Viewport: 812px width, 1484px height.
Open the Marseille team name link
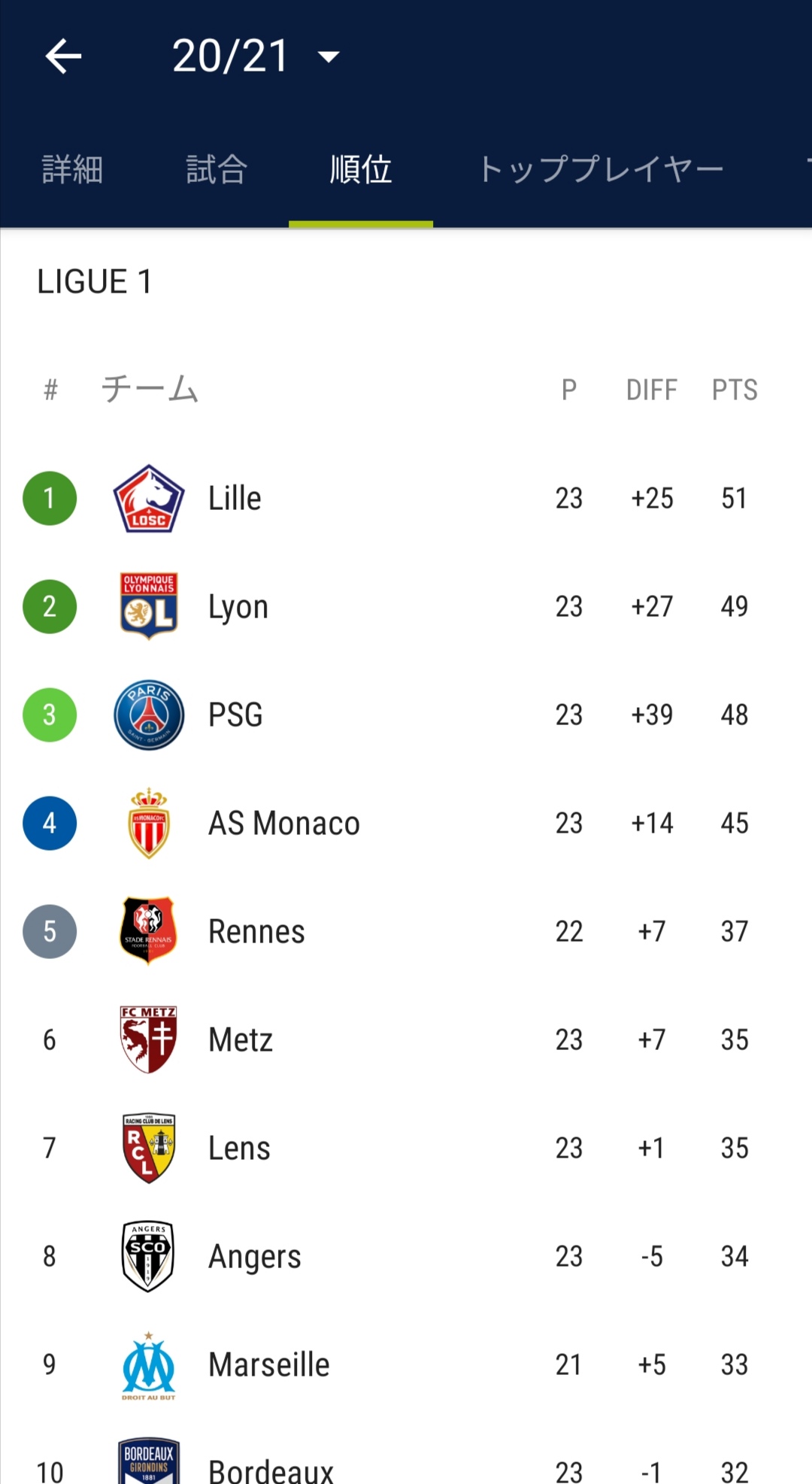(x=268, y=1364)
